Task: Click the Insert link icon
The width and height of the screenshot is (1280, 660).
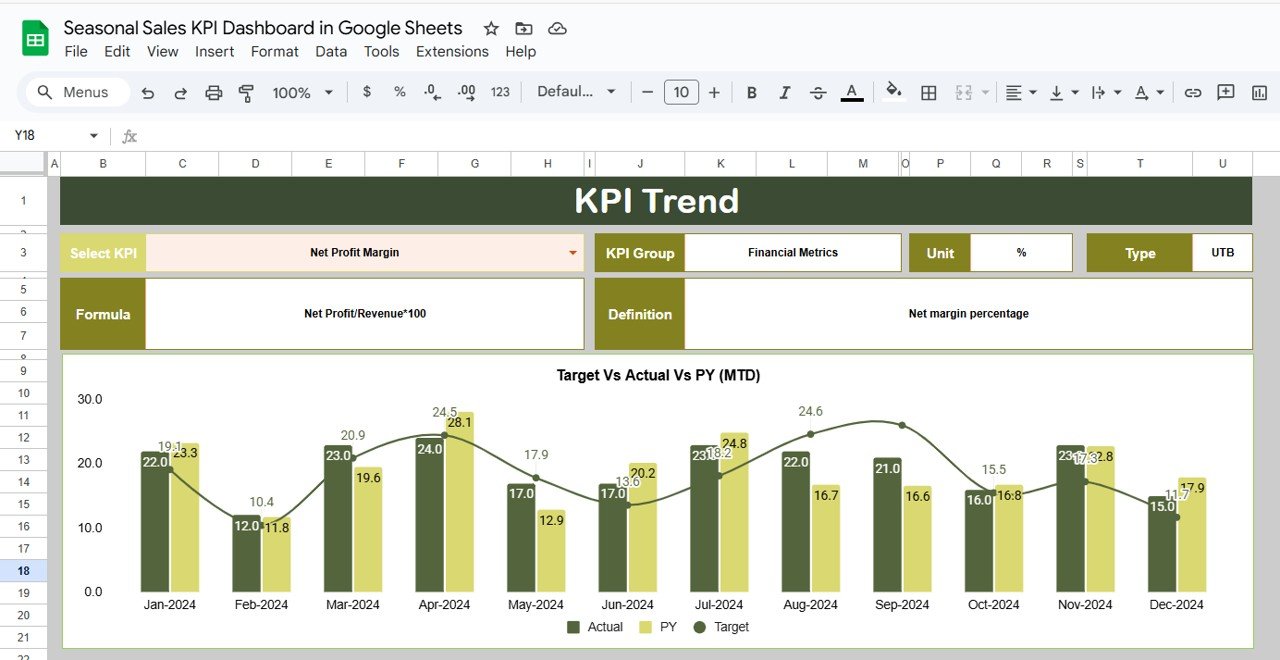Action: click(1193, 92)
